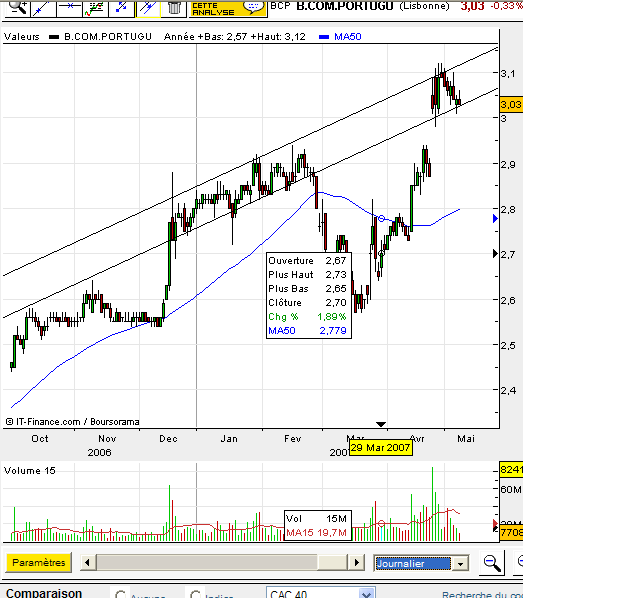Expand the CAC 40 comparison dropdown

(x=367, y=594)
